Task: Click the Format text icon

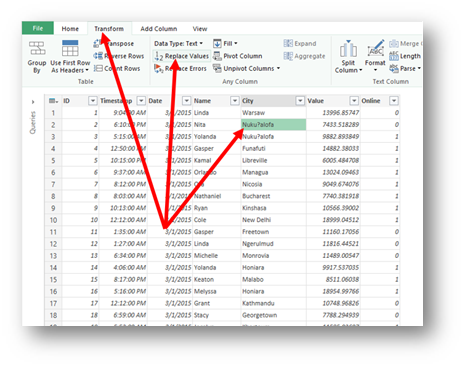Action: (x=375, y=48)
